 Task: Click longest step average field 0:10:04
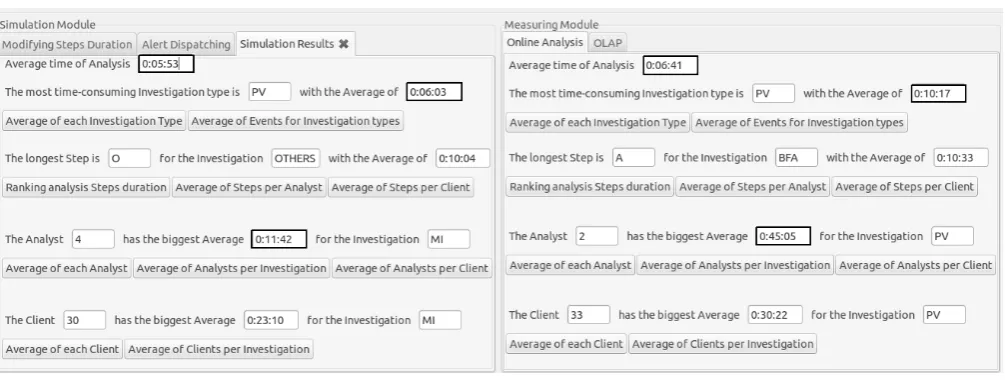(463, 158)
